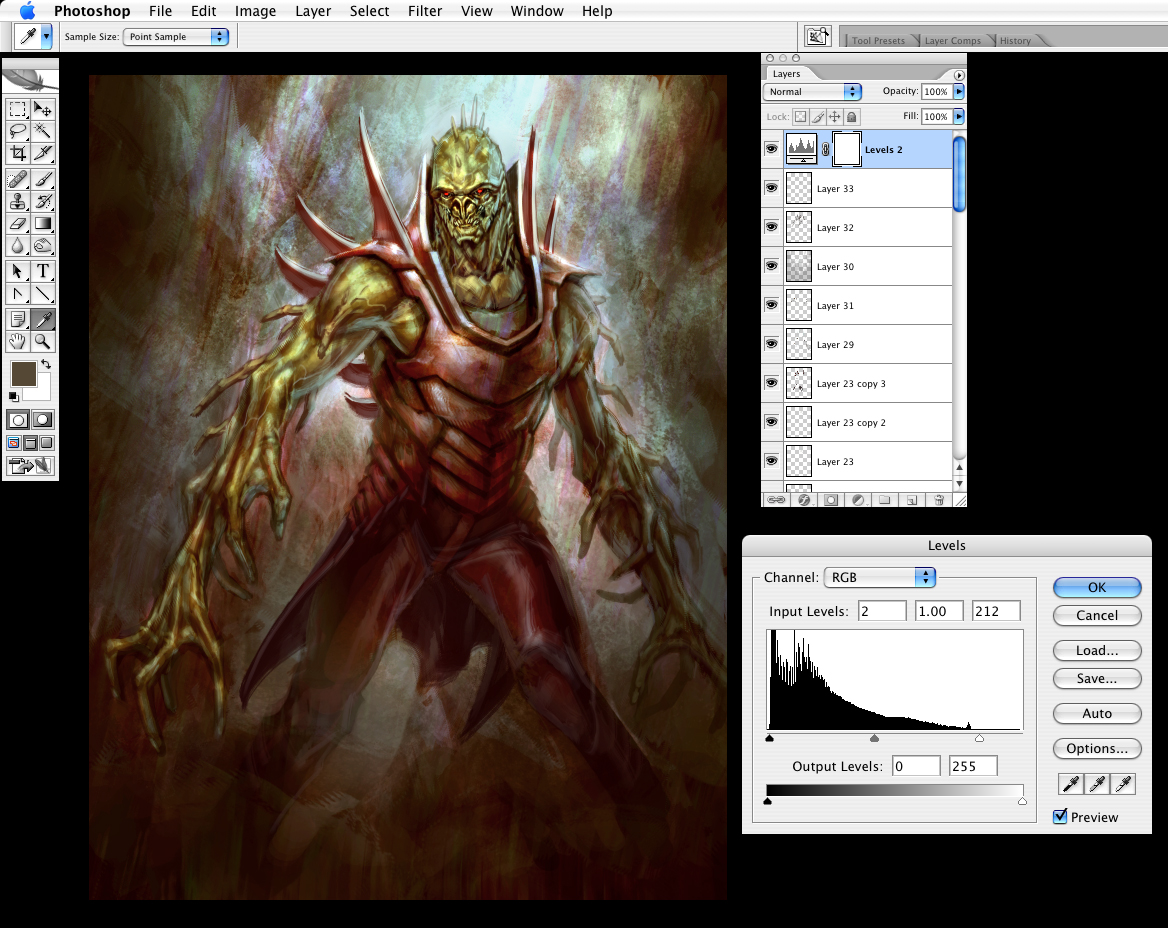The image size is (1168, 928).
Task: Open the Opacity slider arrow
Action: coord(959,92)
